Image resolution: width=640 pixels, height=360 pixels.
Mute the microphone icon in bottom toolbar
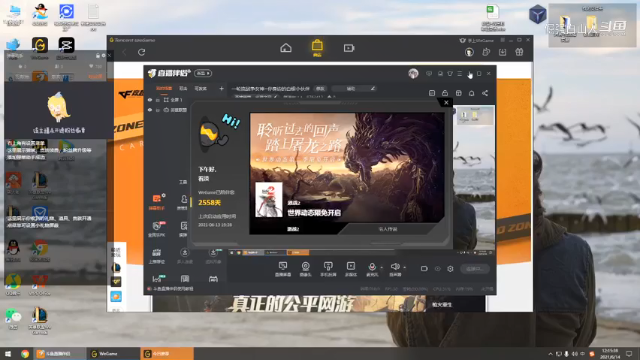coord(372,268)
